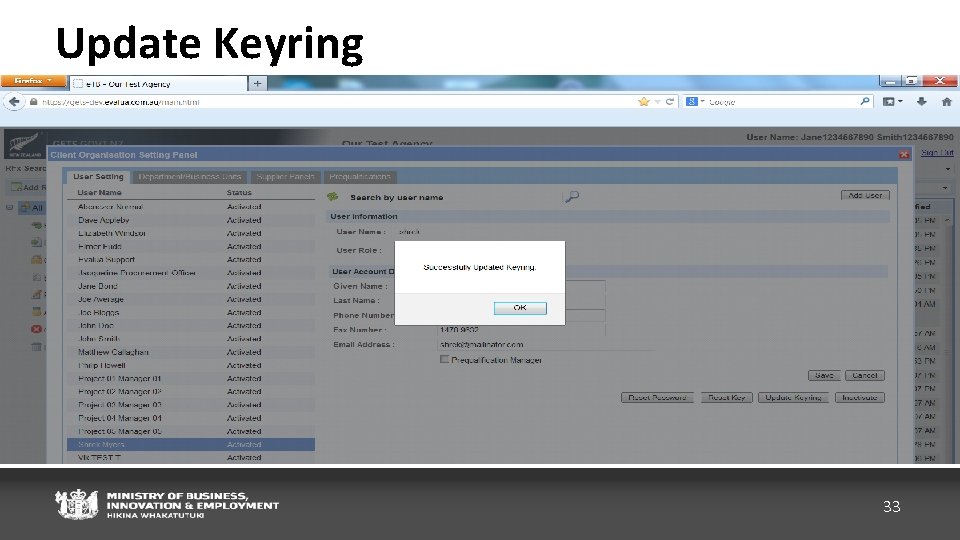The image size is (960, 540).
Task: Click the Add User button
Action: [865, 195]
